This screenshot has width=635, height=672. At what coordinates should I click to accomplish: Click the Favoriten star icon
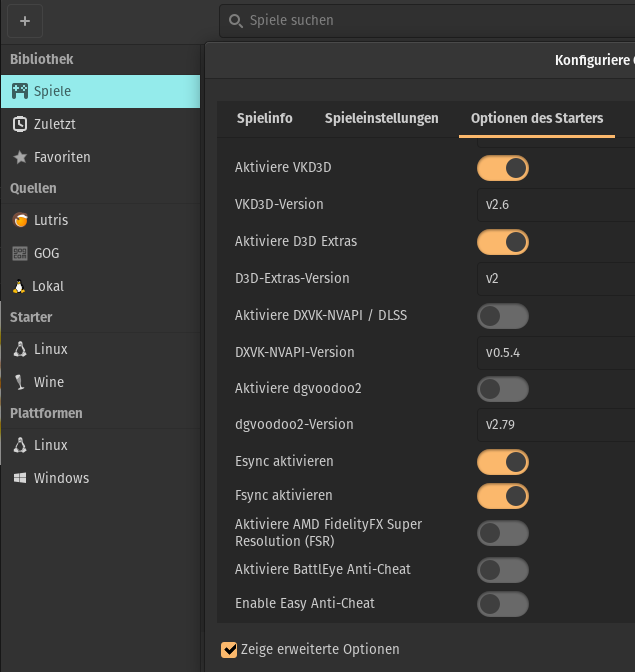[20, 157]
